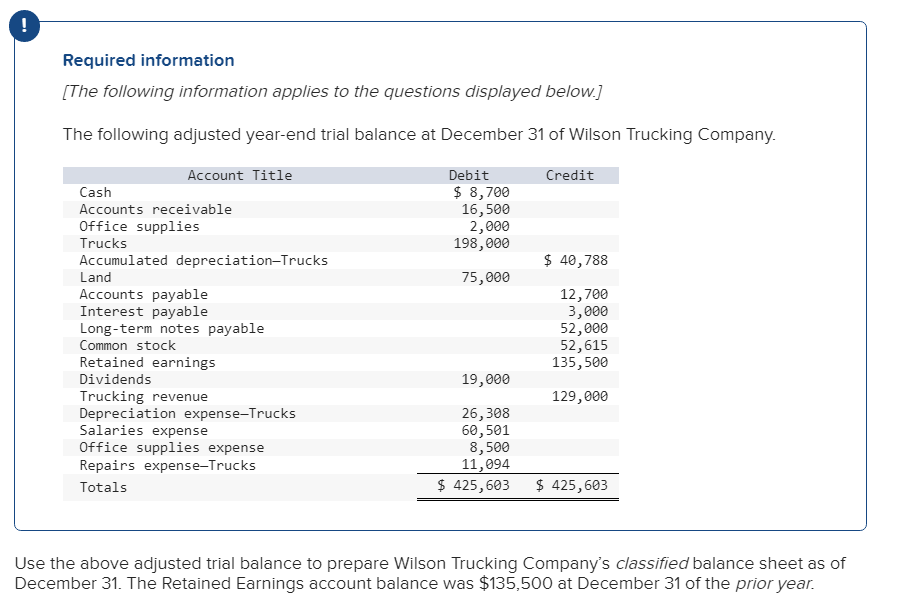Click the blue exclamation alert icon

coord(23,26)
